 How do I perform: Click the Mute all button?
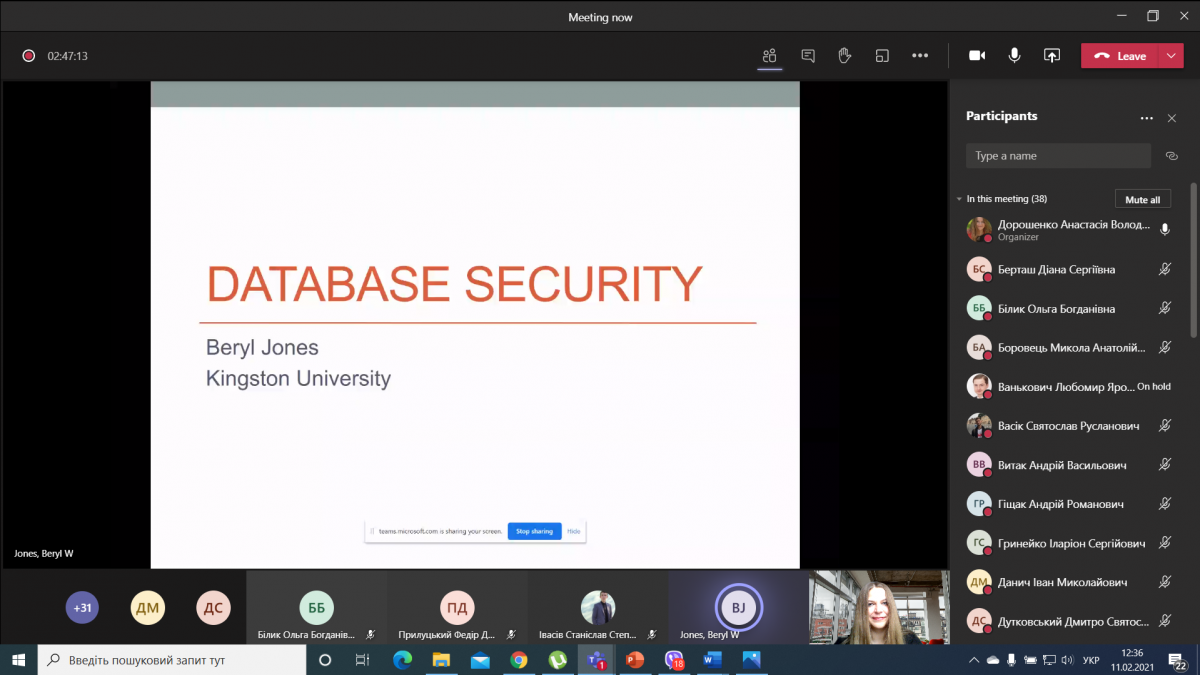1142,199
